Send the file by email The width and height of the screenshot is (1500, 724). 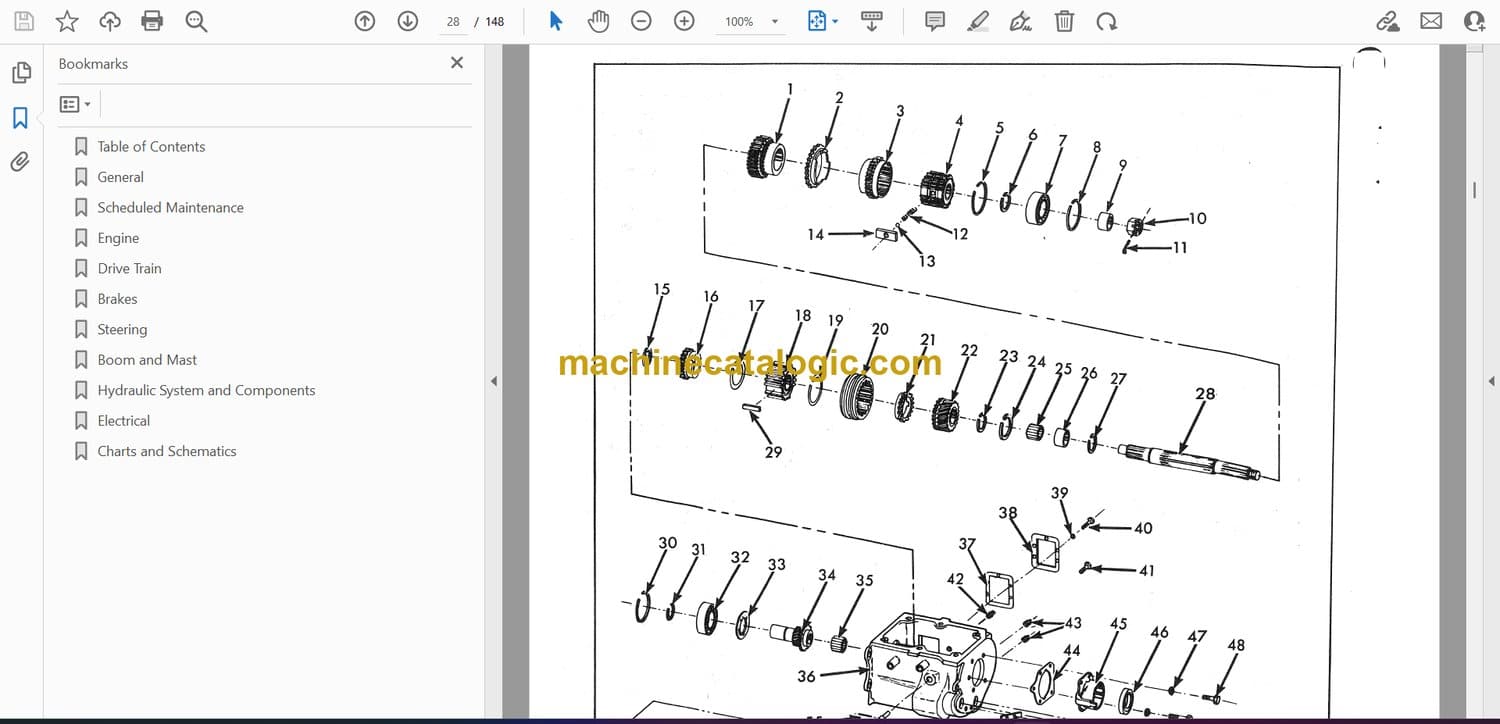1431,21
